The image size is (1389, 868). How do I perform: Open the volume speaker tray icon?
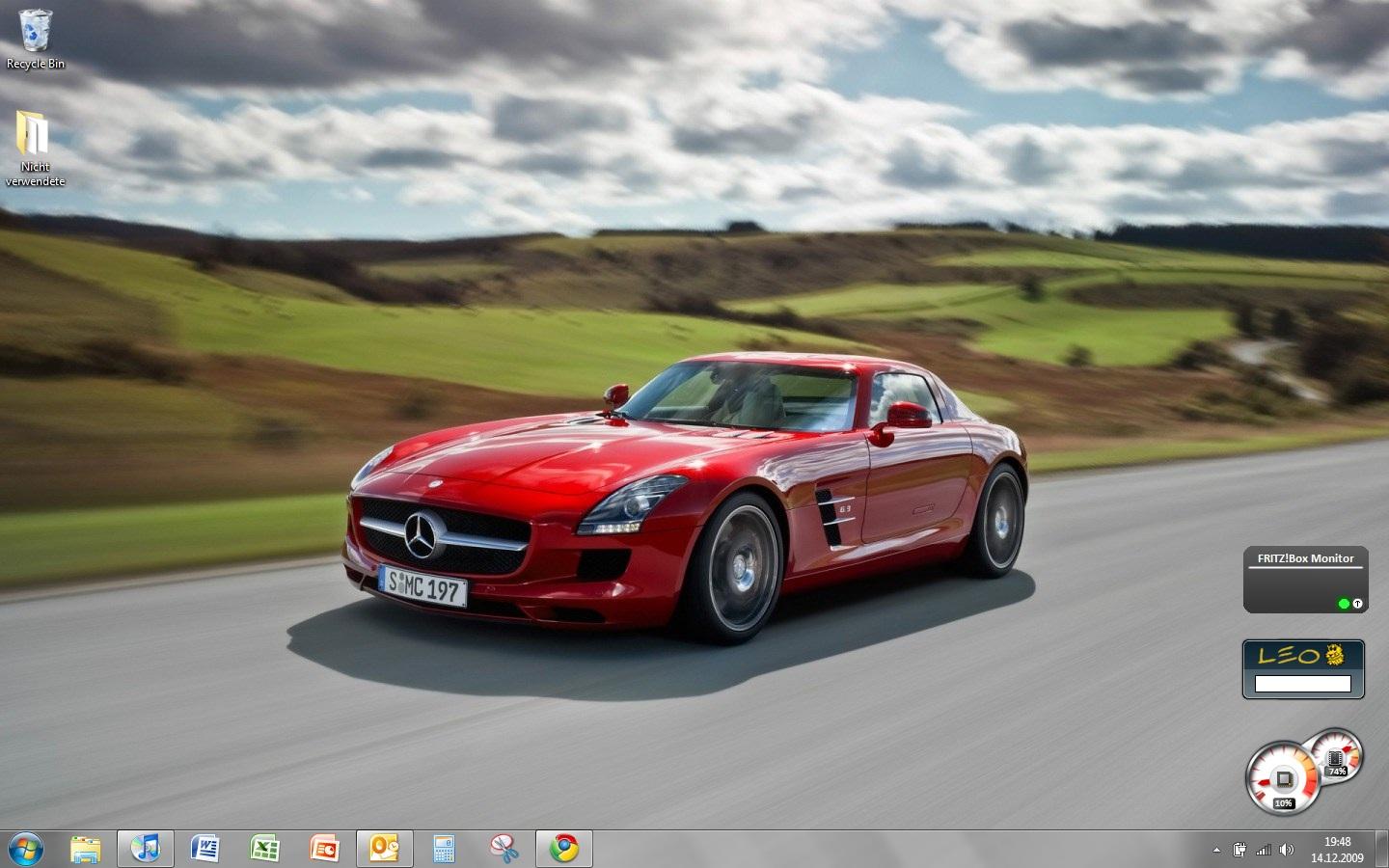coord(1287,850)
